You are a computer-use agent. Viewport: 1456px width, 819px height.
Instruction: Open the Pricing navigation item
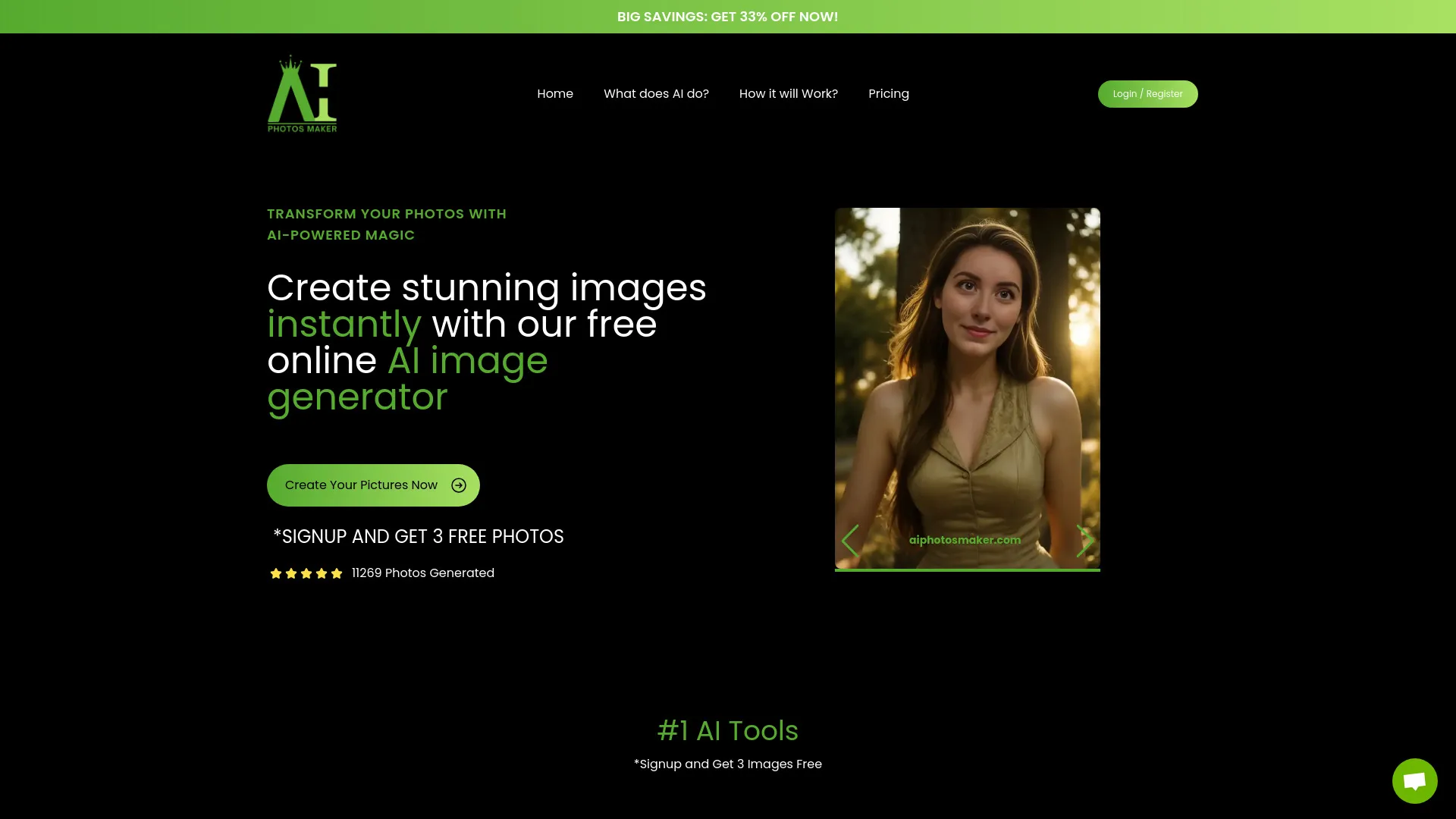pos(889,93)
